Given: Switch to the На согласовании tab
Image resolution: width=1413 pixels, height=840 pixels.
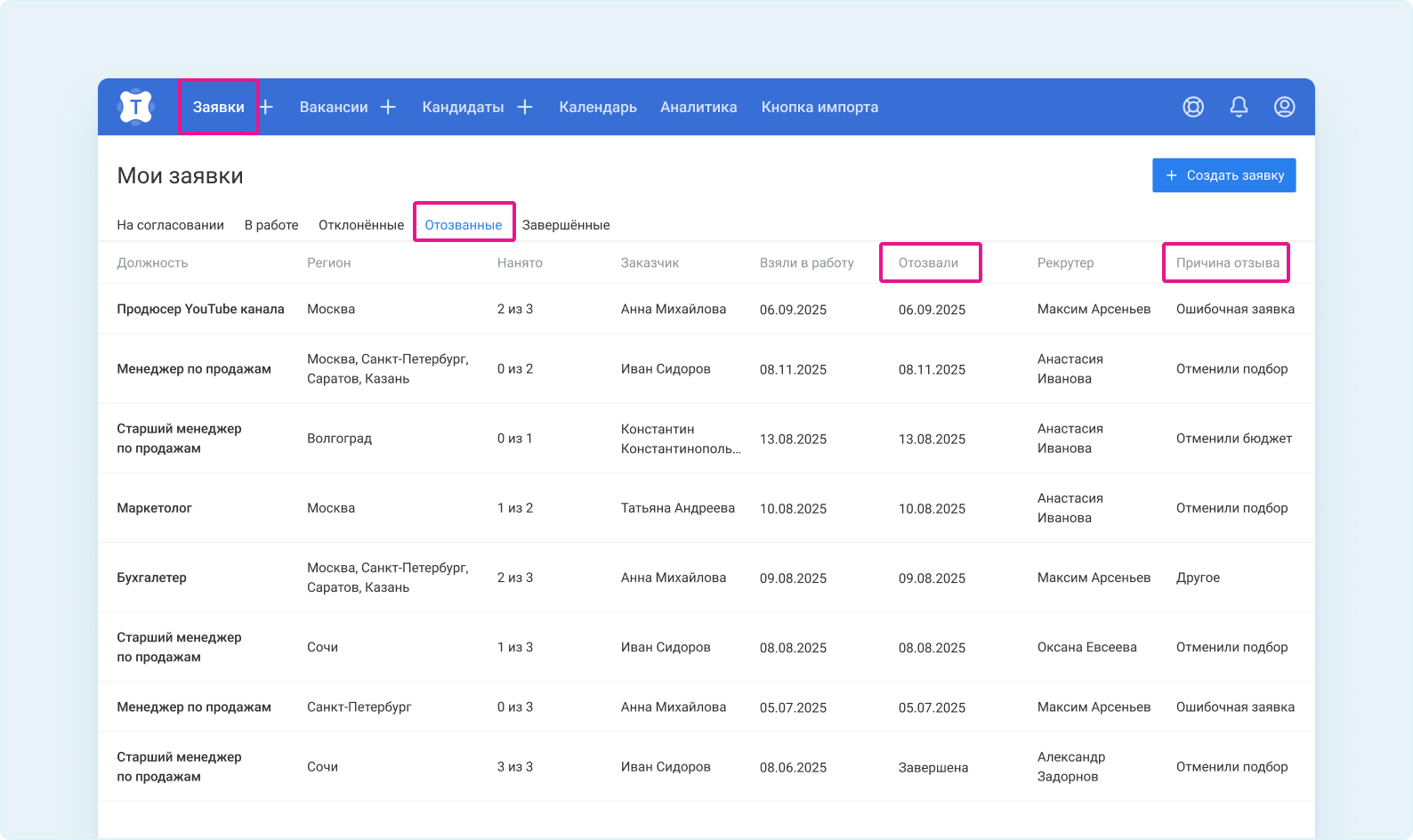Looking at the screenshot, I should point(170,225).
